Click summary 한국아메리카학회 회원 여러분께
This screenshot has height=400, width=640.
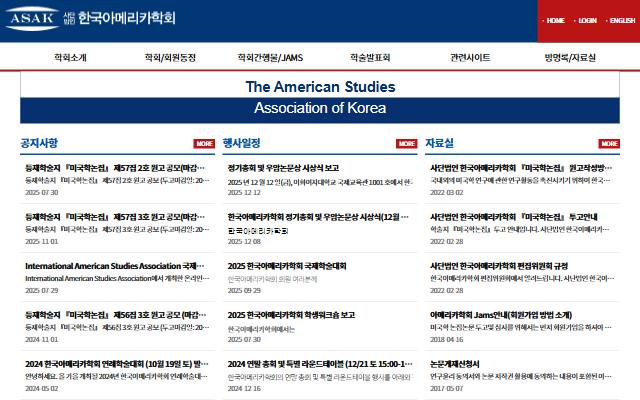click(x=272, y=280)
